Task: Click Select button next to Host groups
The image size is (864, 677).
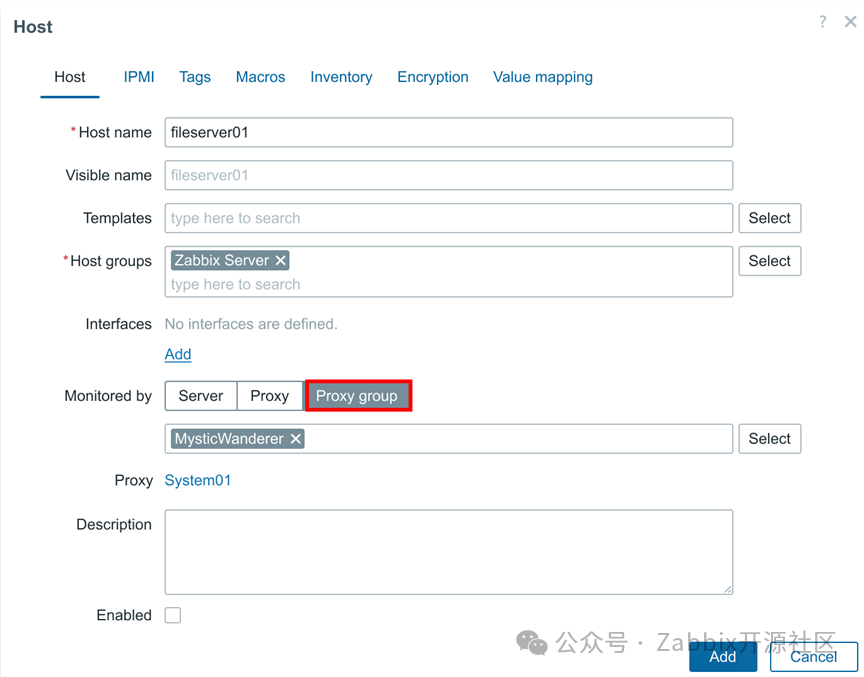Action: pyautogui.click(x=770, y=261)
